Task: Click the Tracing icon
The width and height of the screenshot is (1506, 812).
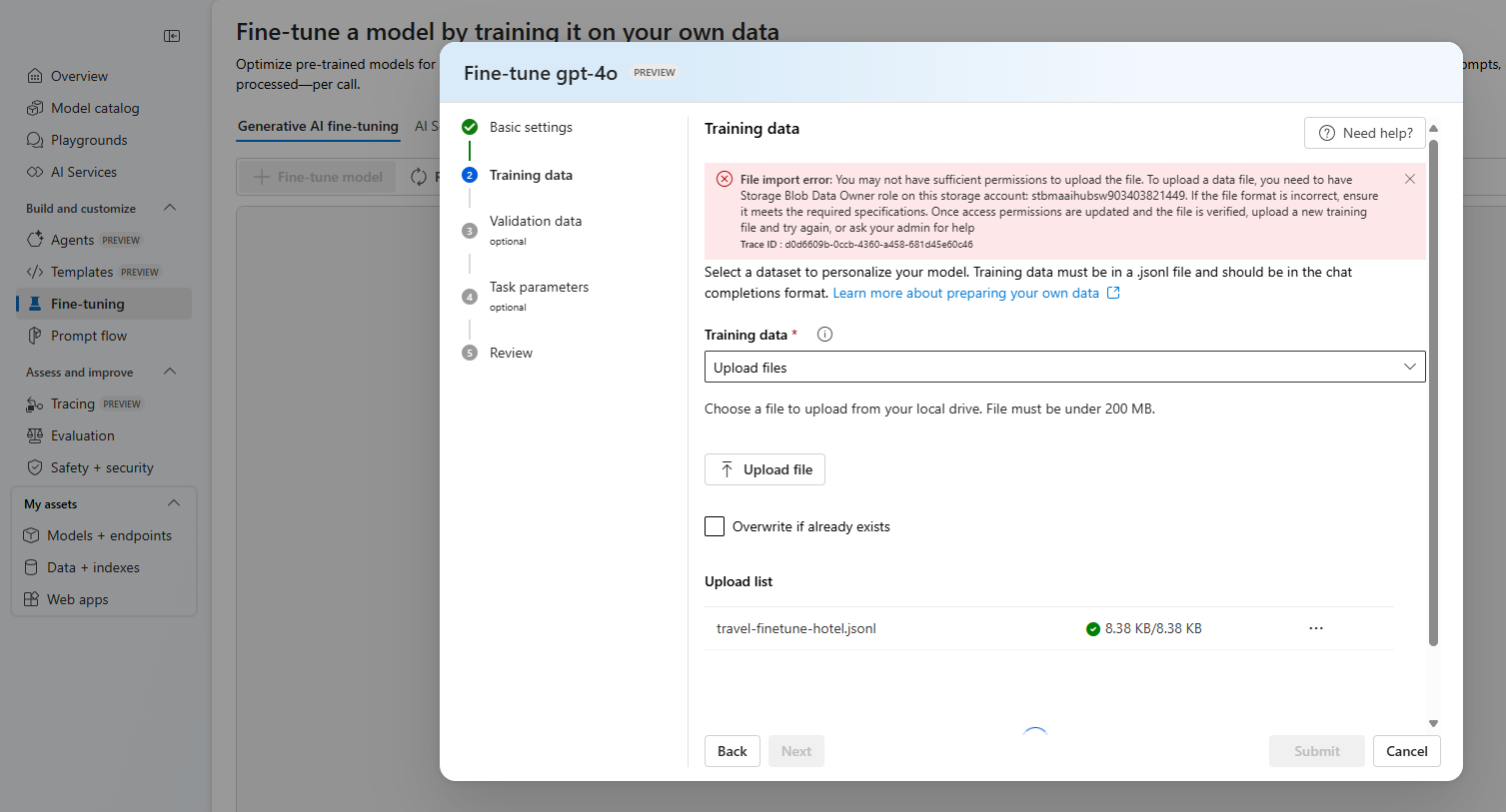Action: point(35,404)
